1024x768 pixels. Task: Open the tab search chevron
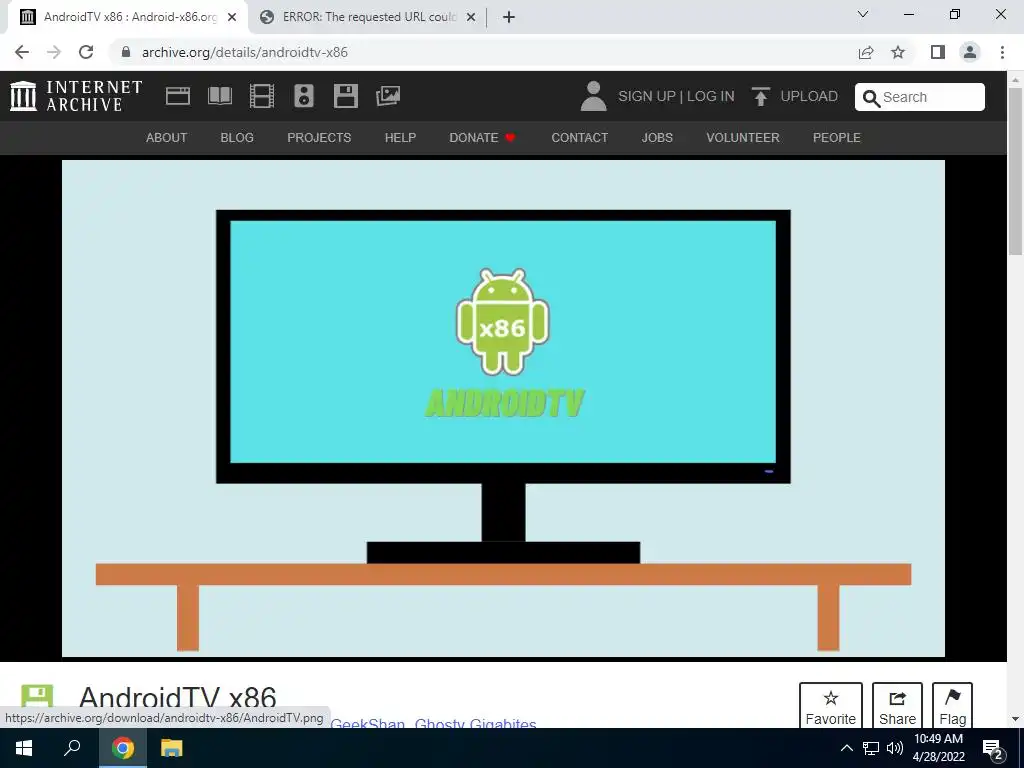click(863, 14)
